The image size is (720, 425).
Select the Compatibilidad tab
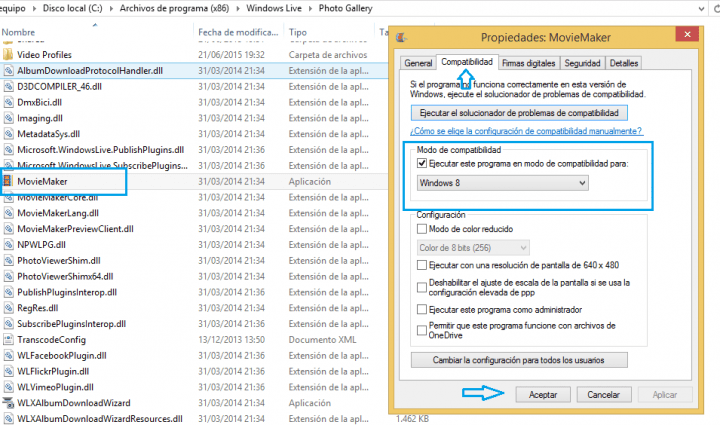click(467, 62)
